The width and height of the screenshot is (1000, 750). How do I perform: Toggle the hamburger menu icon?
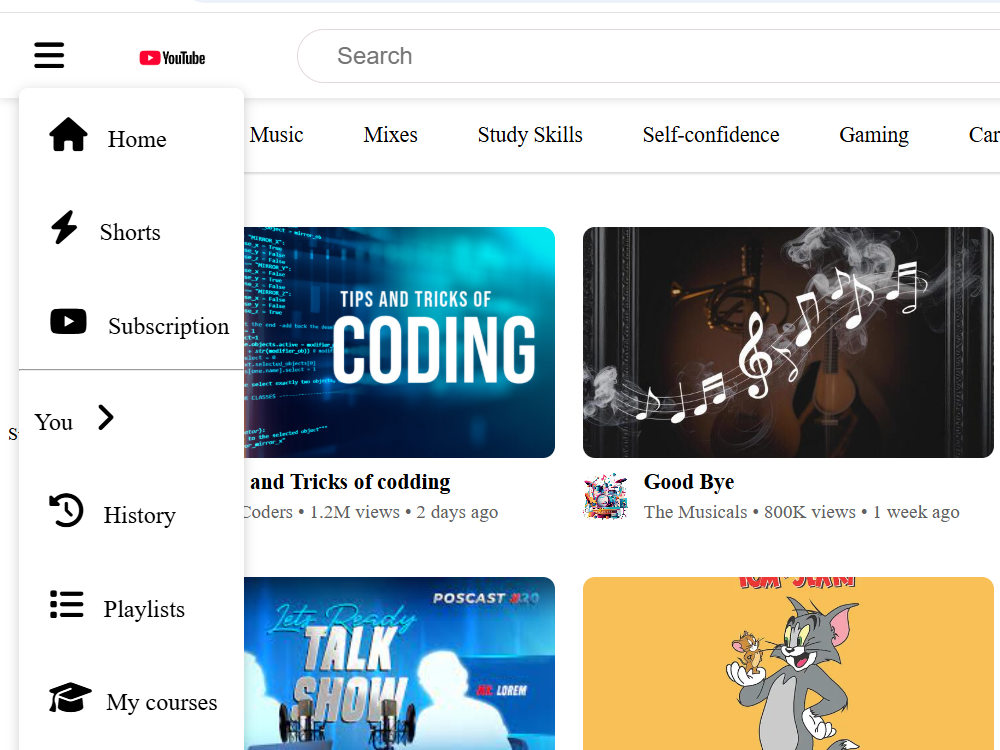49,55
